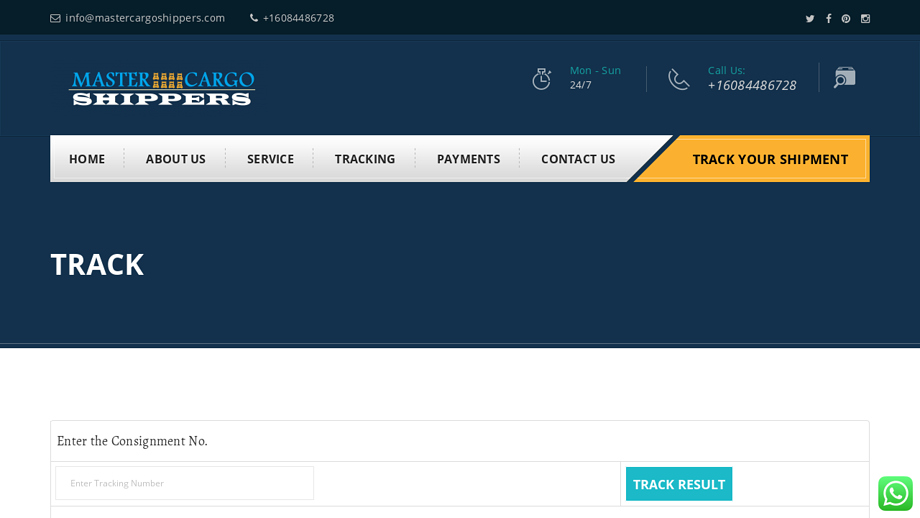Click the stopwatch icon beside Mon - Sun
This screenshot has width=920, height=518.
(542, 79)
